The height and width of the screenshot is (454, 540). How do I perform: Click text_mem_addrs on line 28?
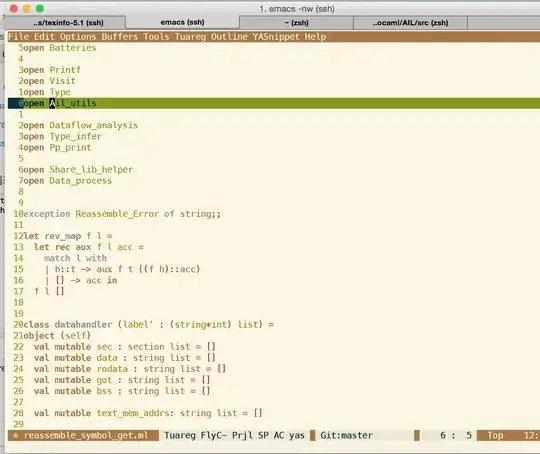[133, 413]
